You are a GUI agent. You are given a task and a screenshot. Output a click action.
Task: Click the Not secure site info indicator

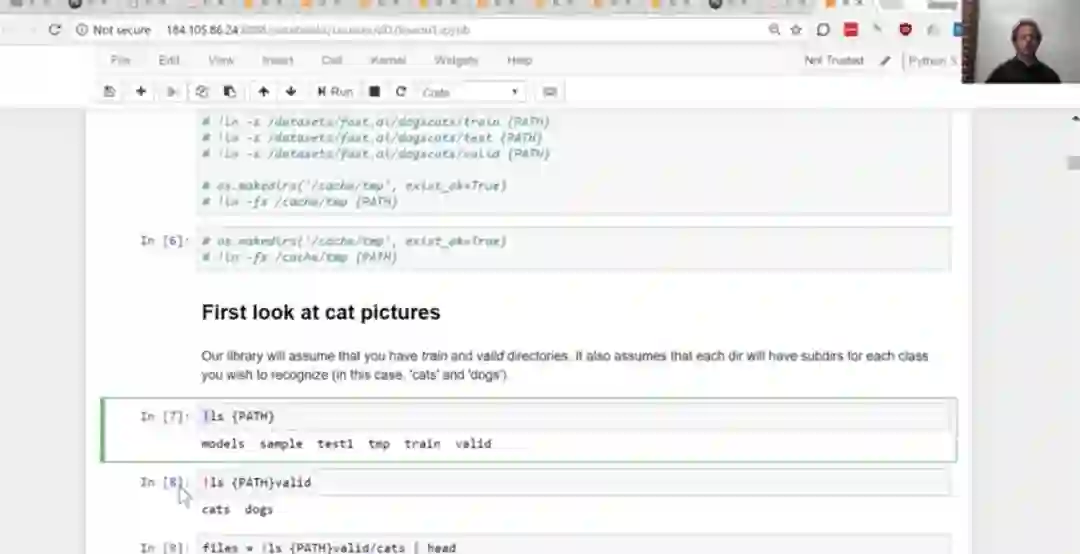[113, 30]
